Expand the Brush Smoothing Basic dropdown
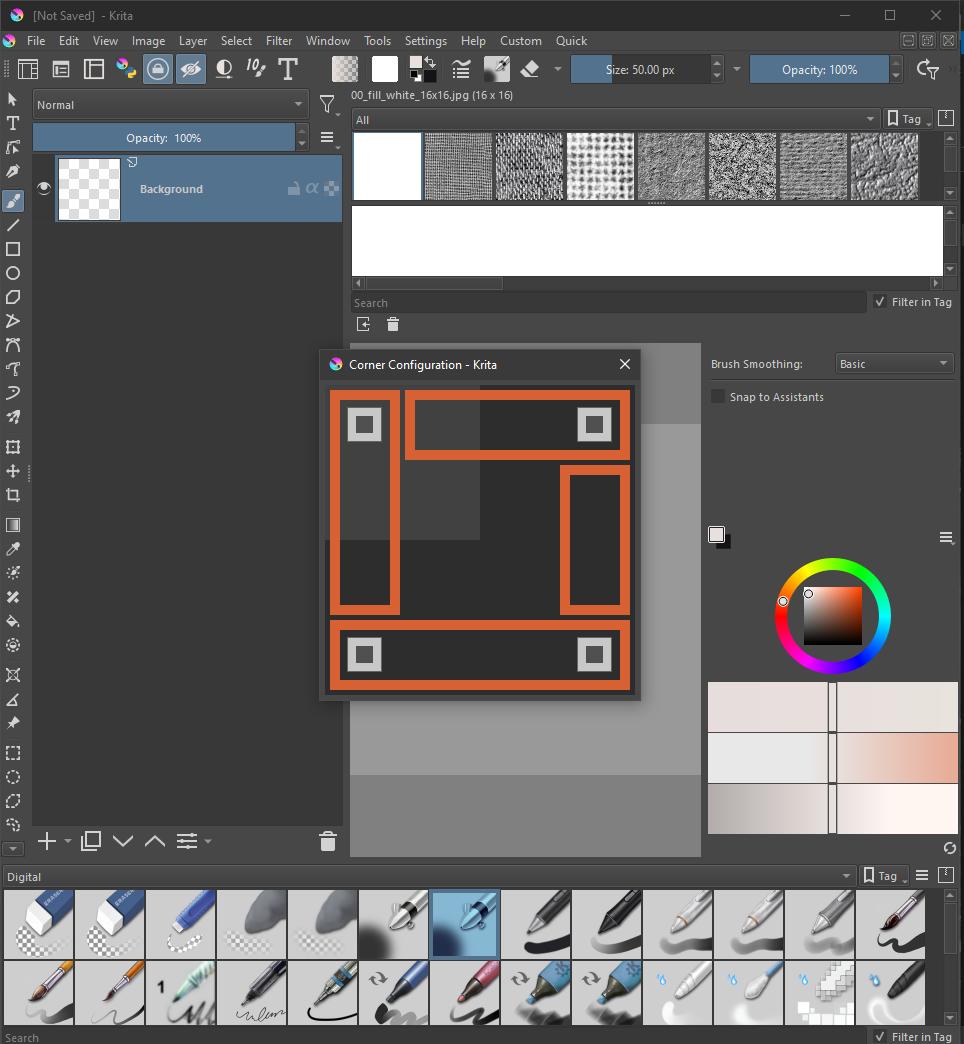This screenshot has width=964, height=1044. (x=893, y=364)
